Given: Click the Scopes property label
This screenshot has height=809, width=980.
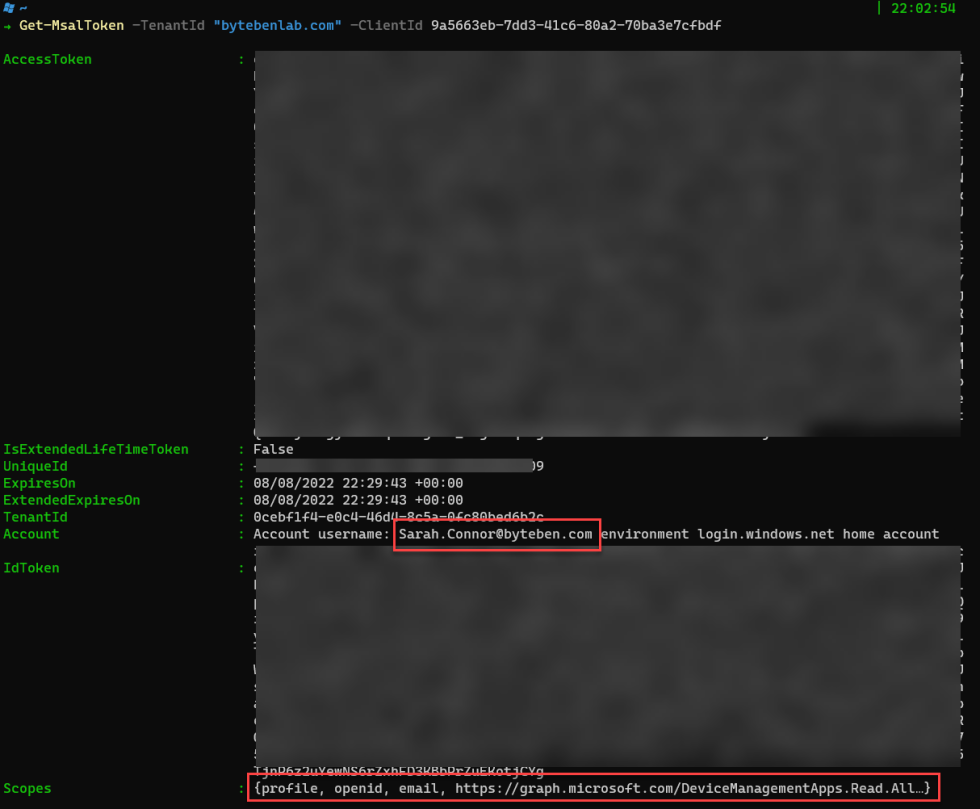Looking at the screenshot, I should [28, 788].
